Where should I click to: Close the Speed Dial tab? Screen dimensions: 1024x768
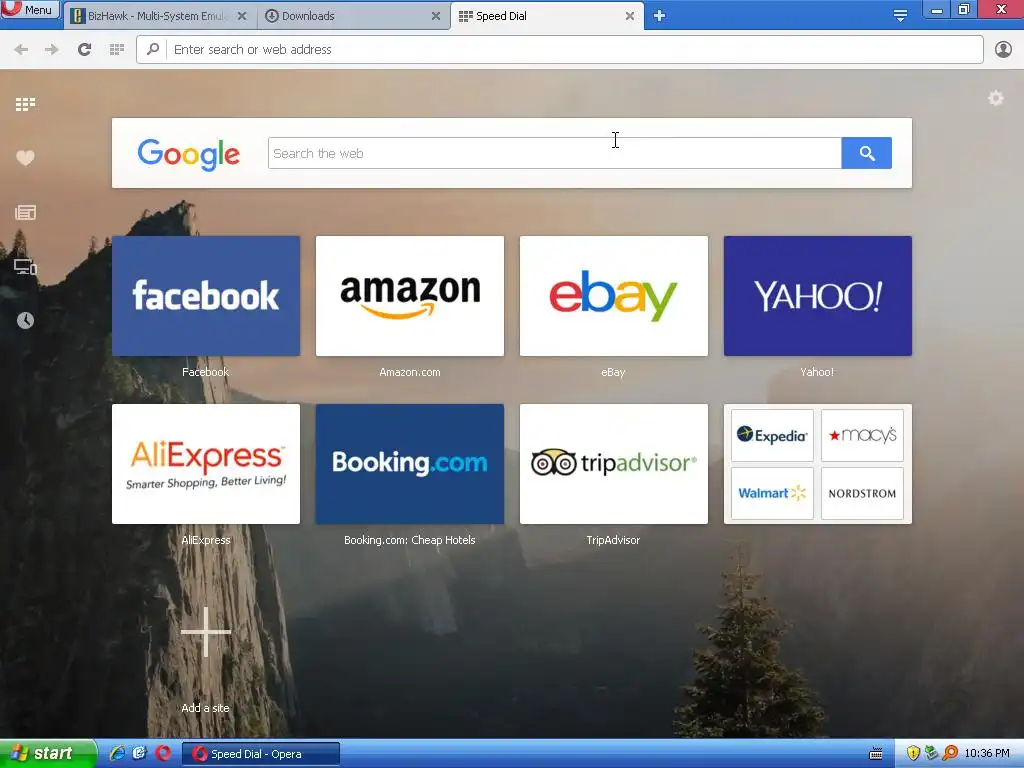coord(630,16)
